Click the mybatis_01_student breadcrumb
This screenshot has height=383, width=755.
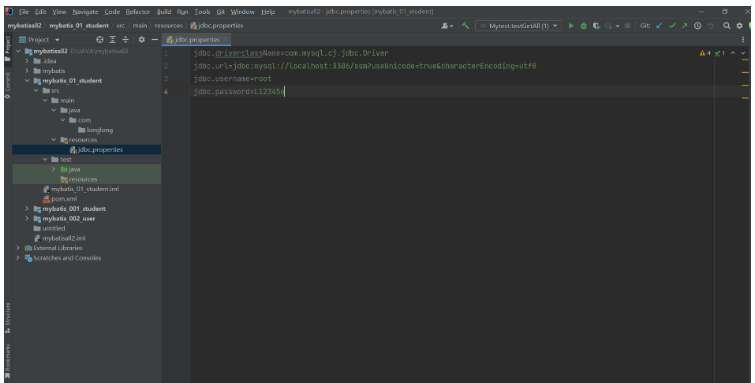point(79,26)
